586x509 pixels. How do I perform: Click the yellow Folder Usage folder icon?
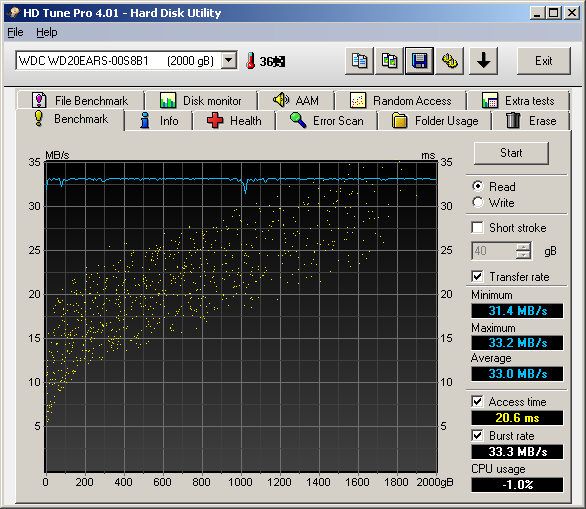tap(400, 120)
